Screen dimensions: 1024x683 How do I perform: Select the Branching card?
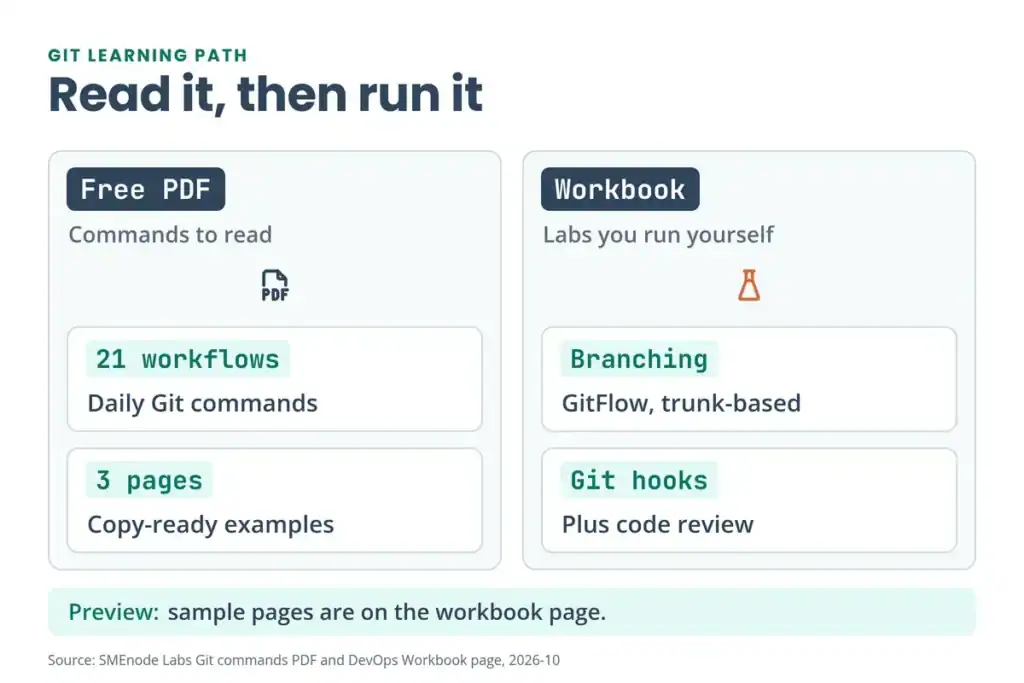click(x=749, y=379)
